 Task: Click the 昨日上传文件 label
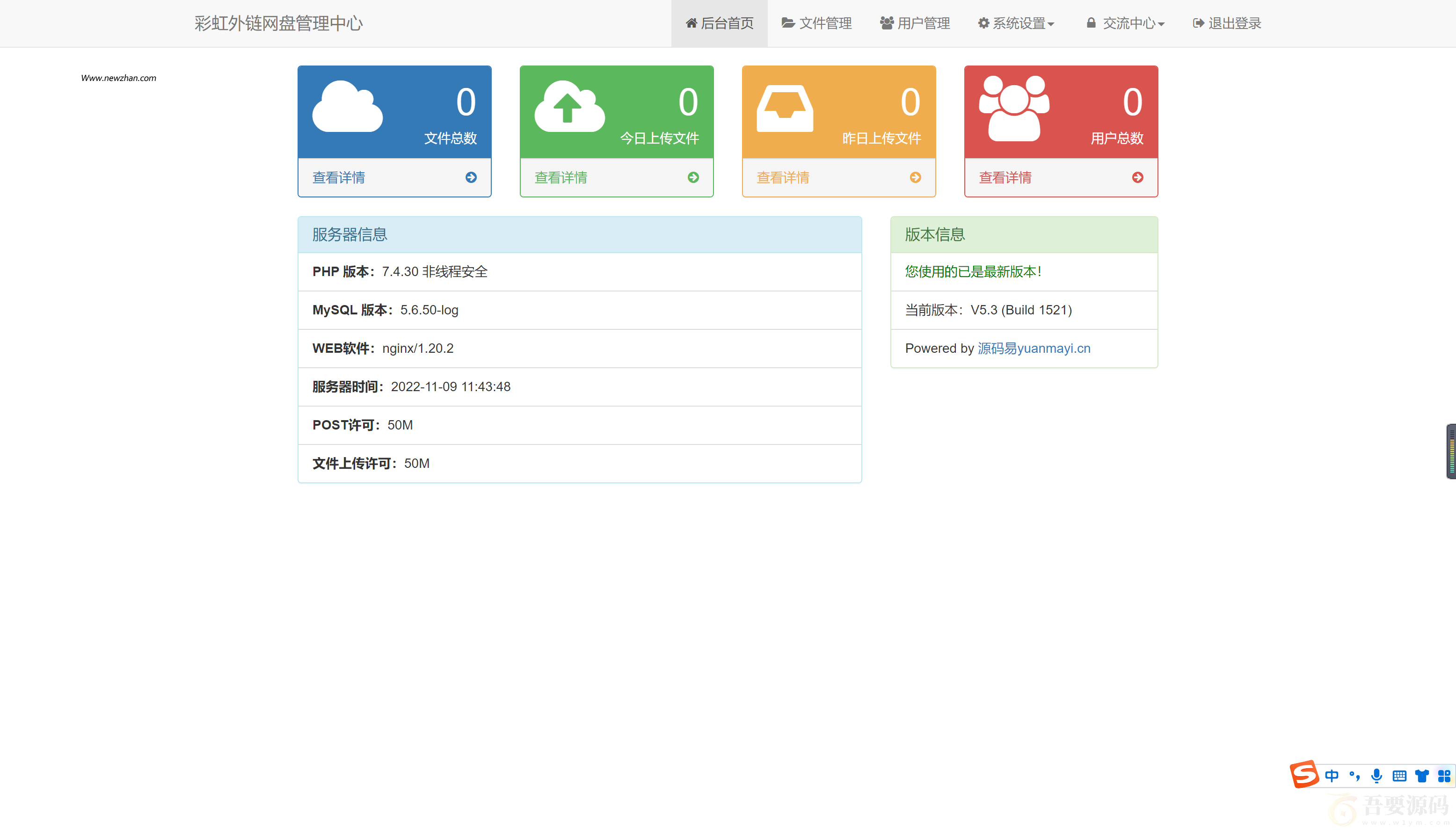coord(881,138)
